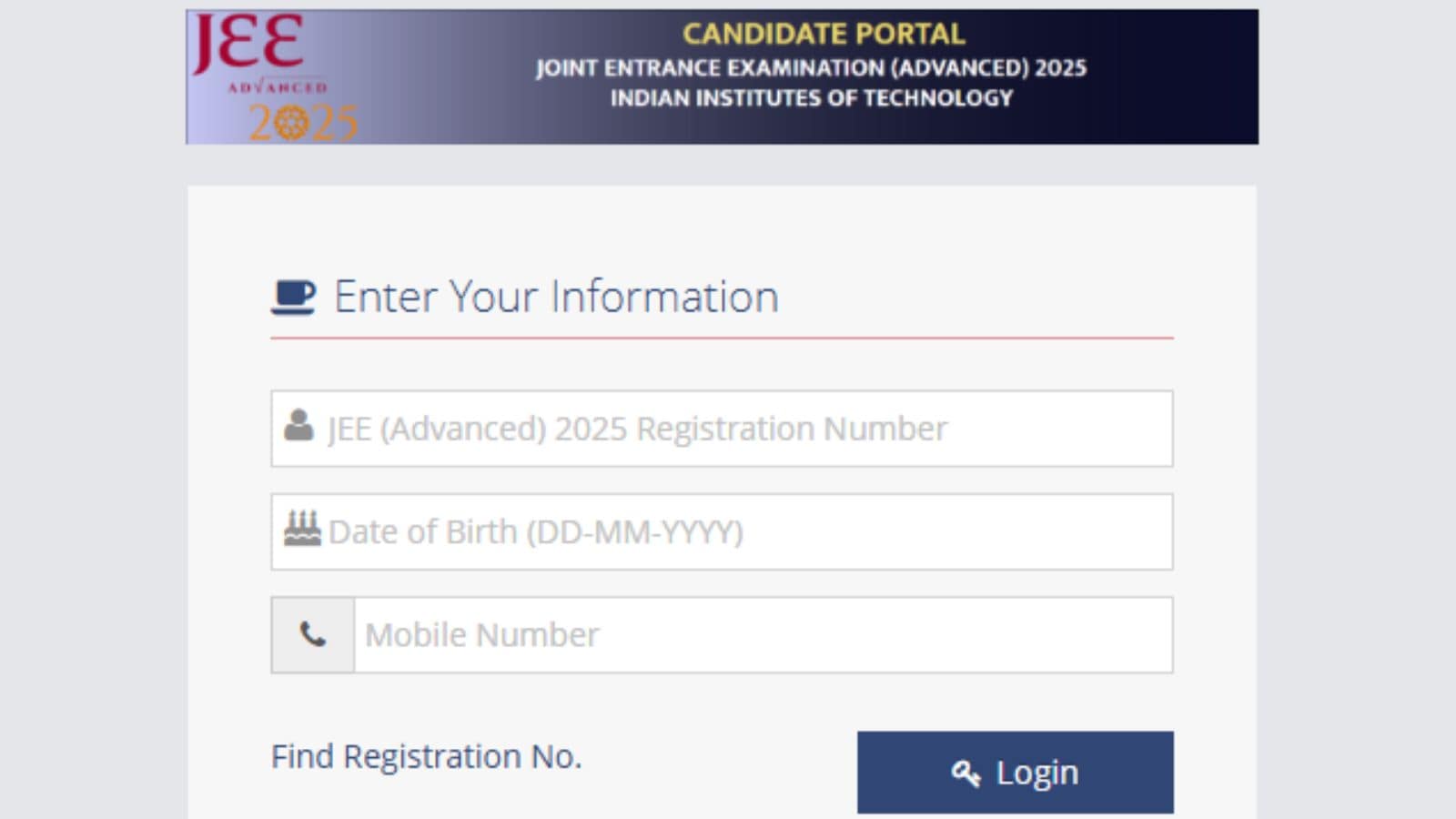
Task: Click the coffee cup icon beside the heading
Action: (293, 296)
